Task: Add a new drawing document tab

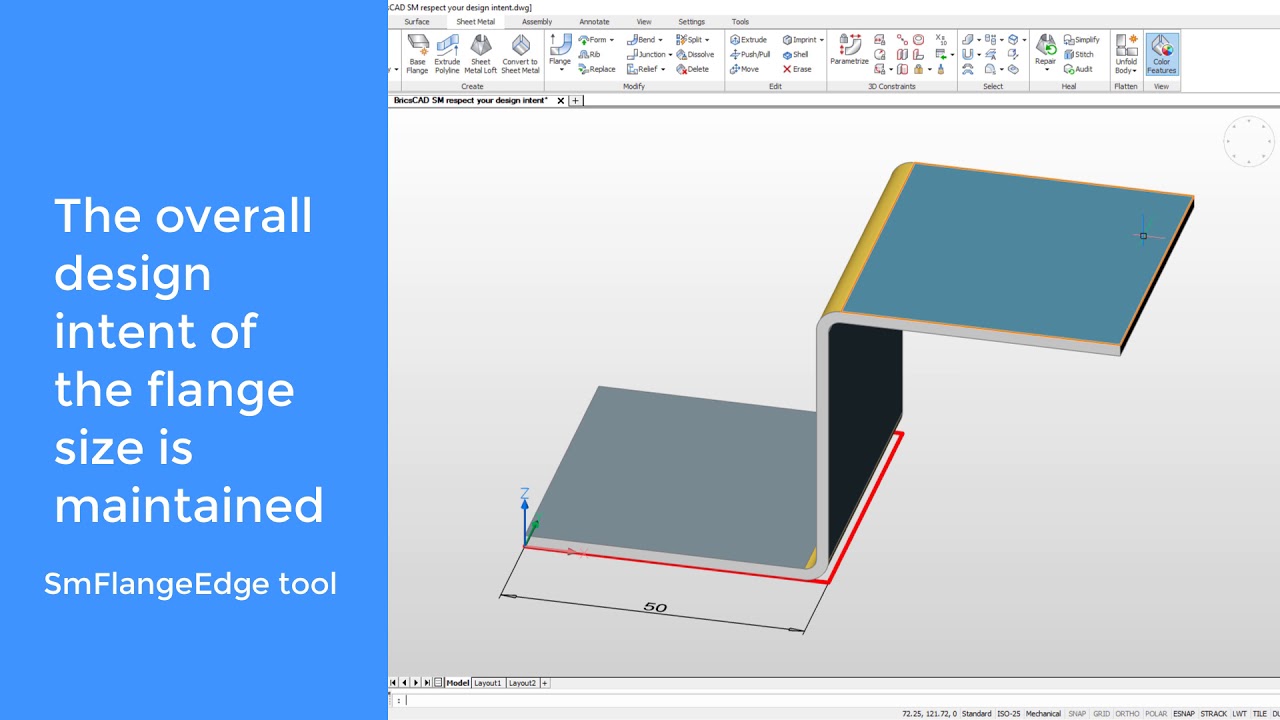Action: (x=576, y=101)
